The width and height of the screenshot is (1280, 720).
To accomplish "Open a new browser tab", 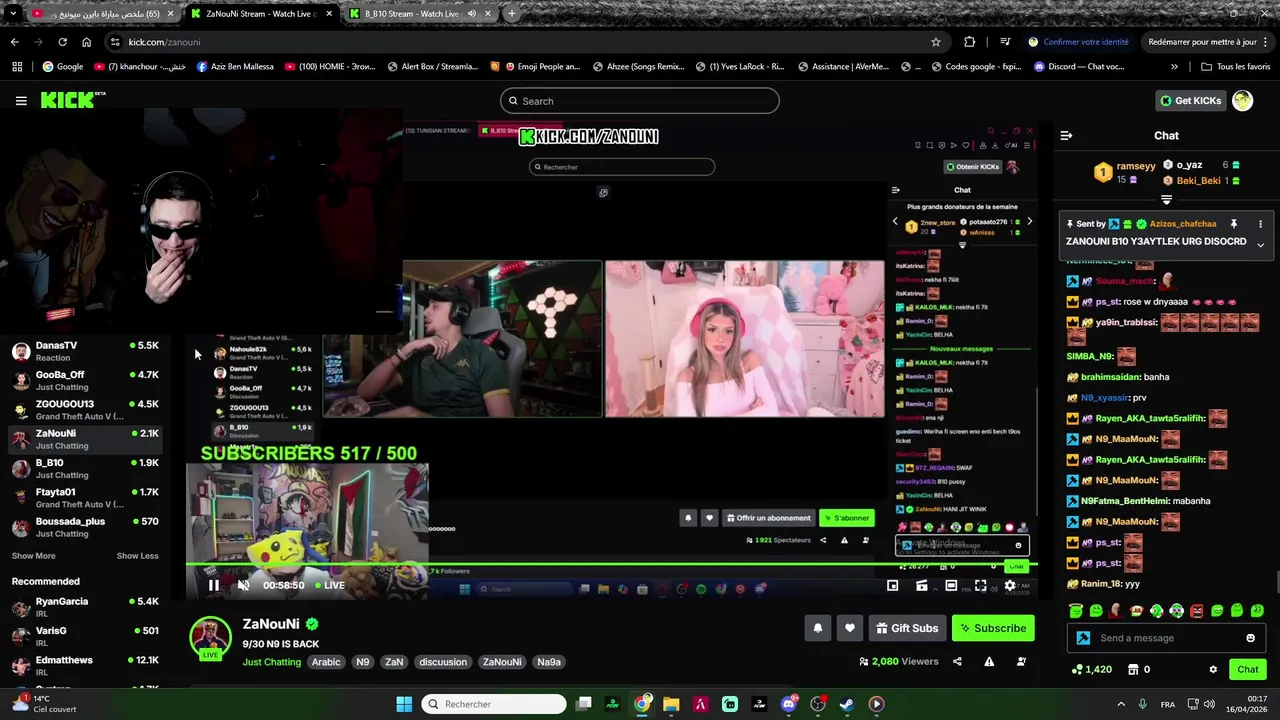I will pos(512,14).
